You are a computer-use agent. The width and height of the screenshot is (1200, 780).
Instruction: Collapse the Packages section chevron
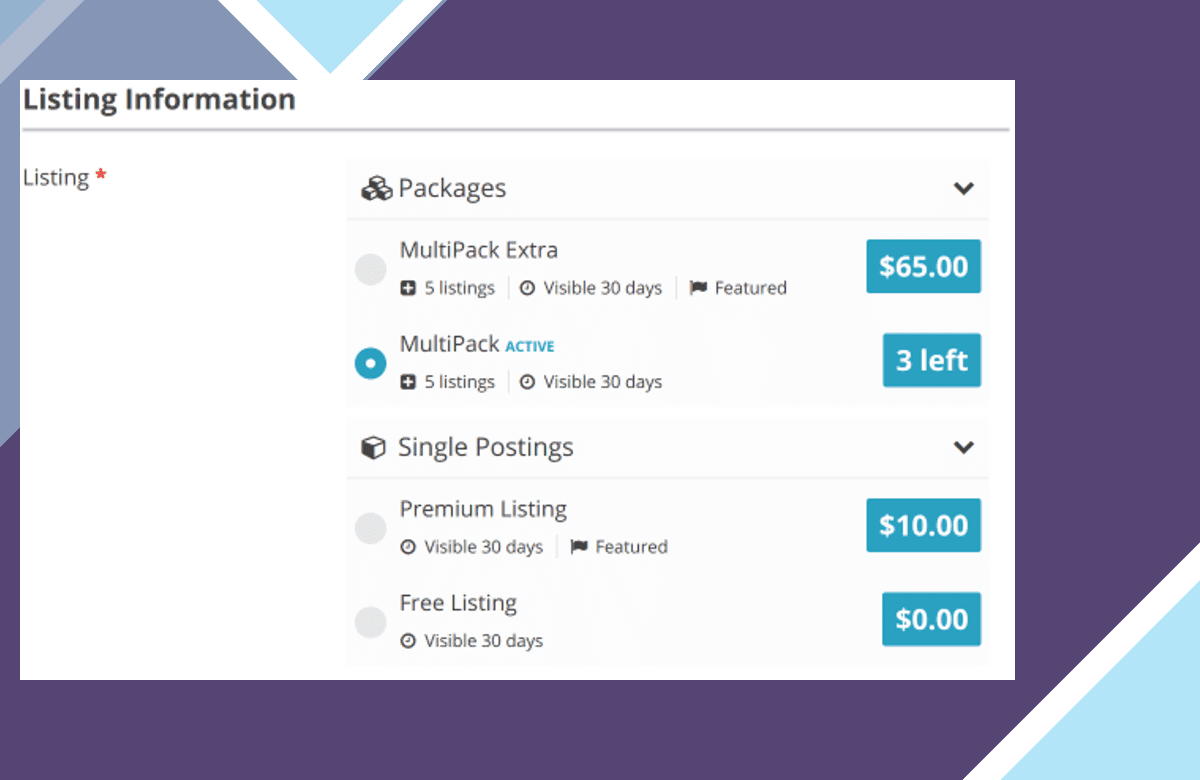click(964, 188)
